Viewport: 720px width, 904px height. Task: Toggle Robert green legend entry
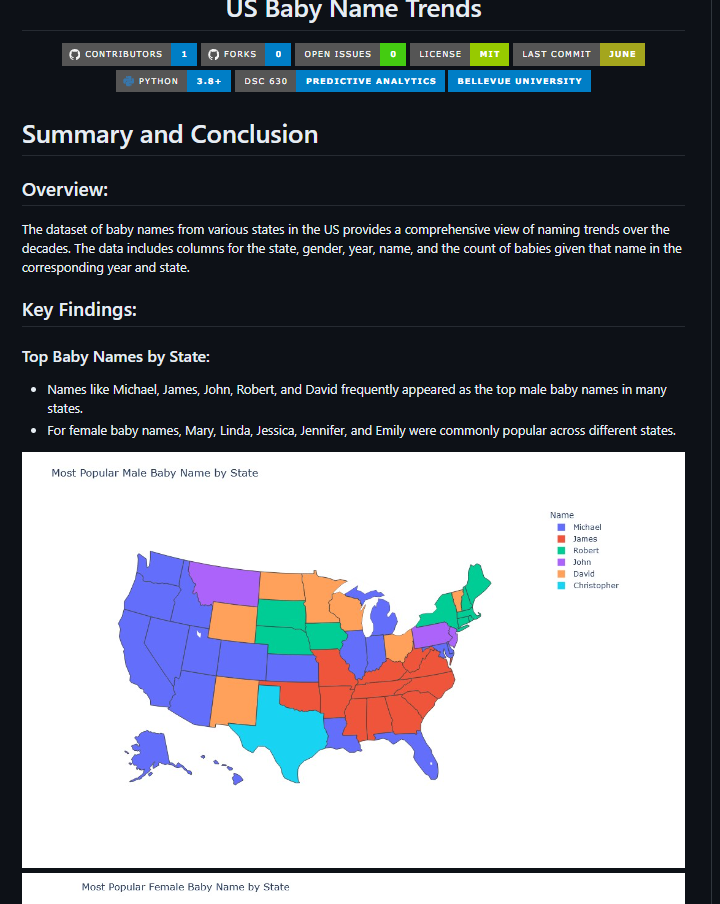pos(578,551)
